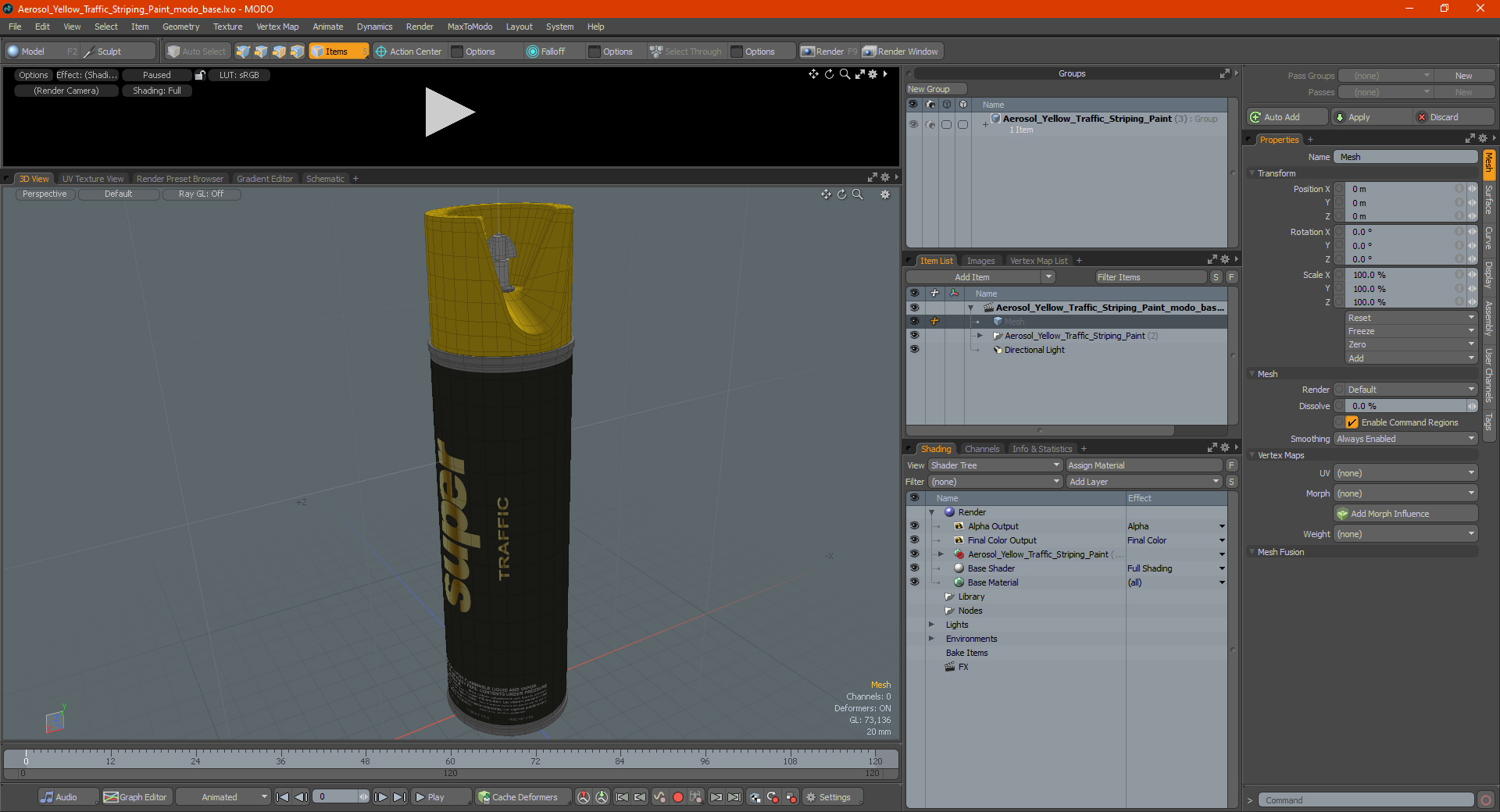
Task: Reset view icon in 3D viewport
Action: click(x=842, y=194)
